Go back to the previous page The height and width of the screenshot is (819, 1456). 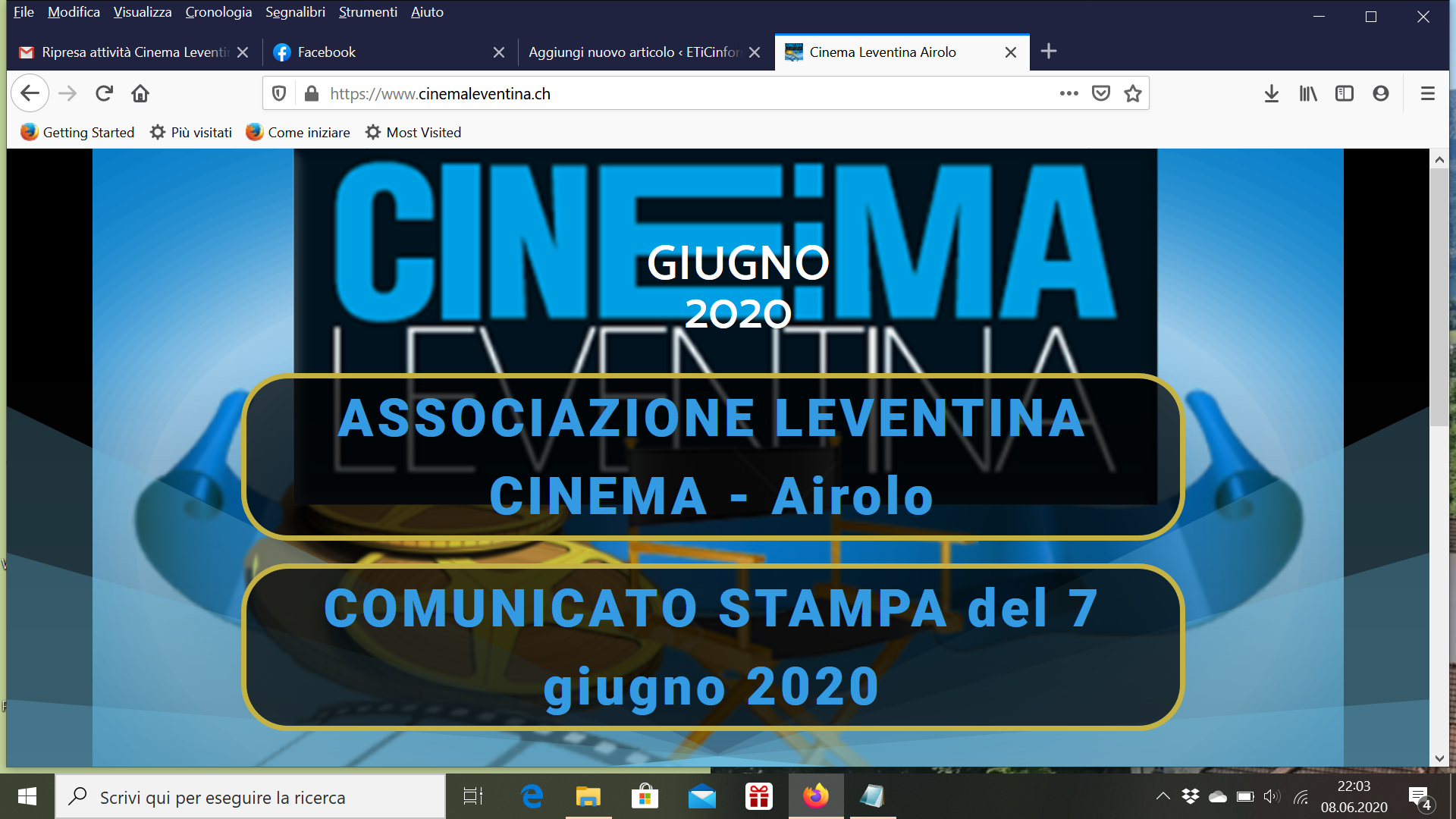30,93
